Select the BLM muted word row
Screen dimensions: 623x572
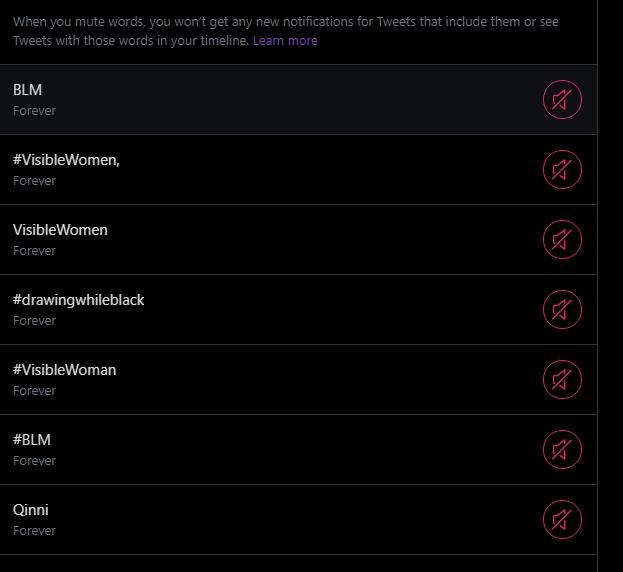click(x=298, y=99)
